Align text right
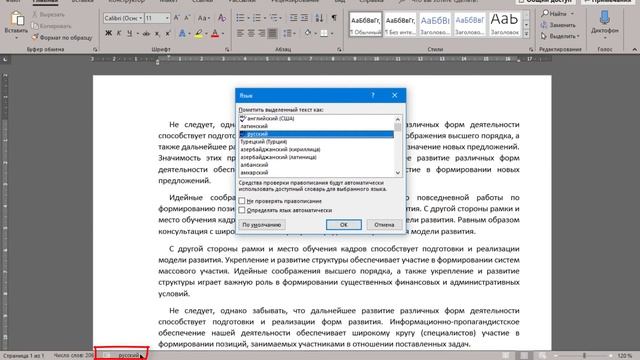The width and height of the screenshot is (640, 360). pos(262,33)
